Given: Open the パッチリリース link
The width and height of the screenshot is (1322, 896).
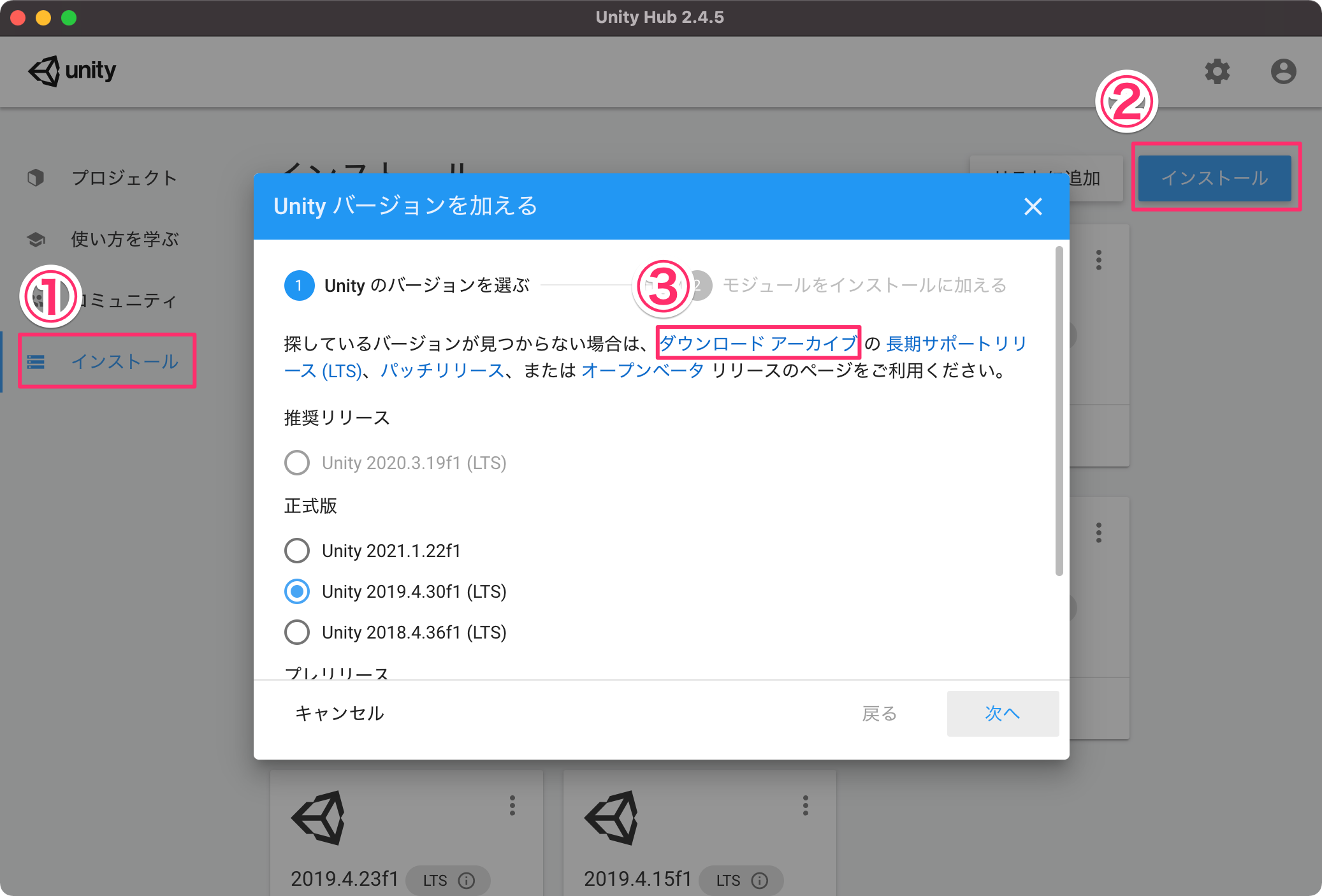Looking at the screenshot, I should [x=442, y=370].
